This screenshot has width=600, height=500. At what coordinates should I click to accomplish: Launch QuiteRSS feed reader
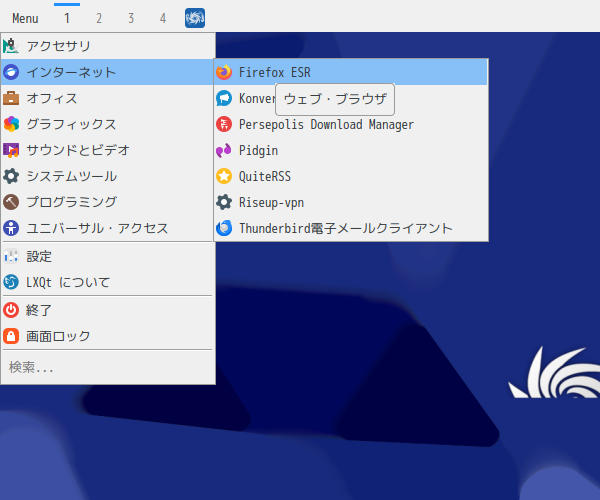coord(351,176)
